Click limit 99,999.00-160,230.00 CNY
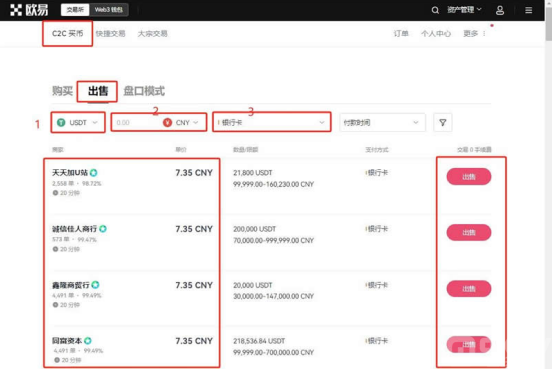The height and width of the screenshot is (372, 555). pyautogui.click(x=273, y=184)
